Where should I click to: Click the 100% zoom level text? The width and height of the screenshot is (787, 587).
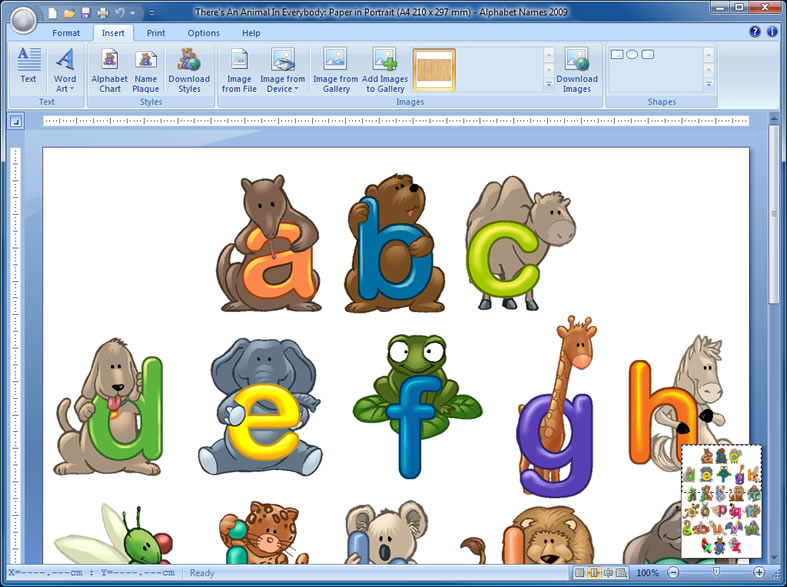point(647,572)
